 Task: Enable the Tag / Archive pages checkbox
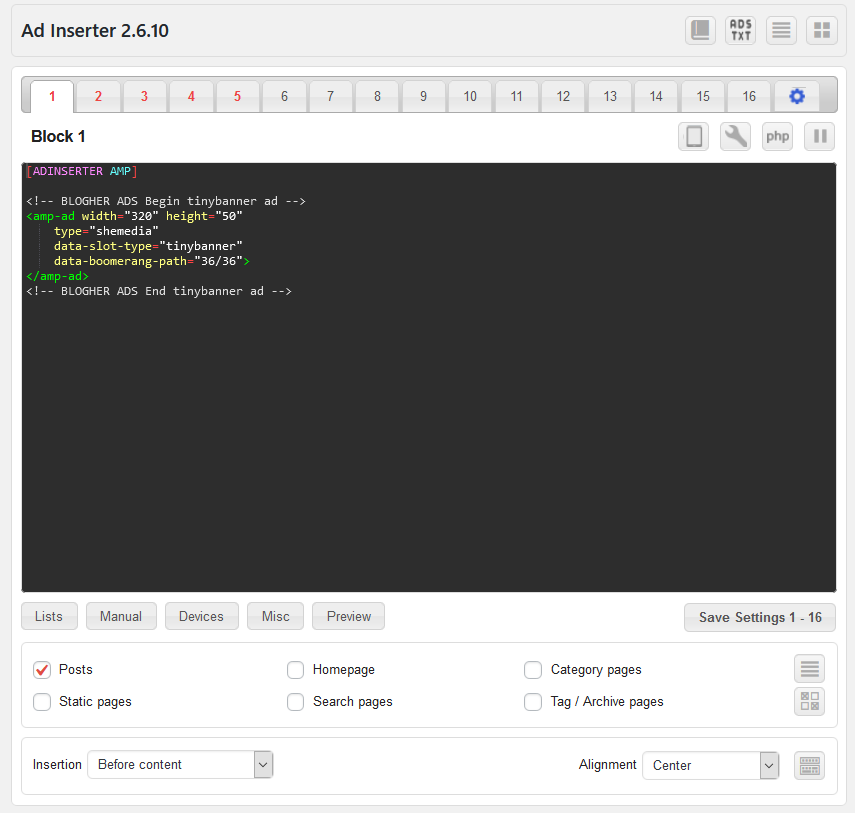533,702
